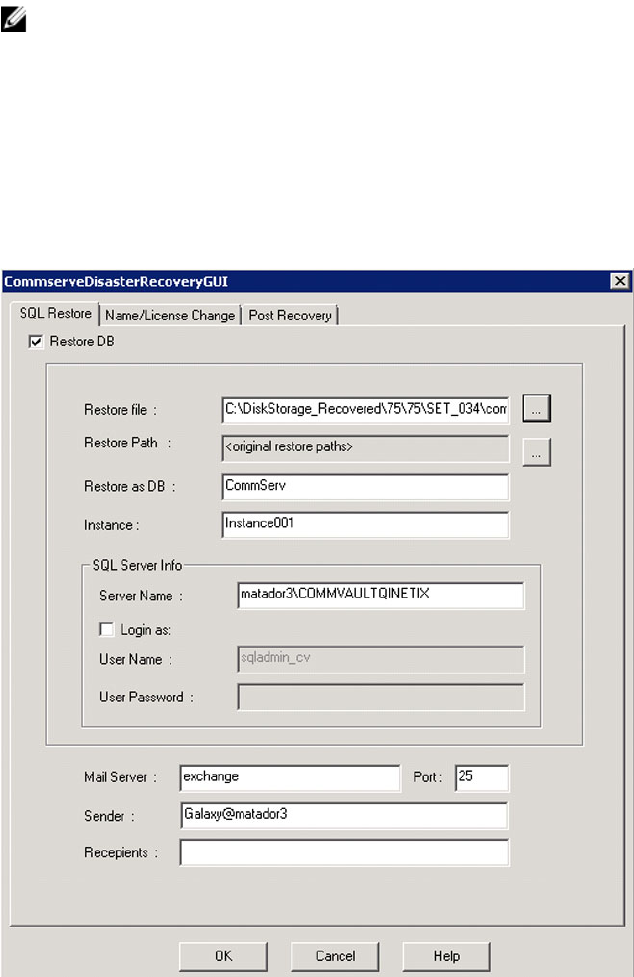Edit the Mail Server field

290,778
